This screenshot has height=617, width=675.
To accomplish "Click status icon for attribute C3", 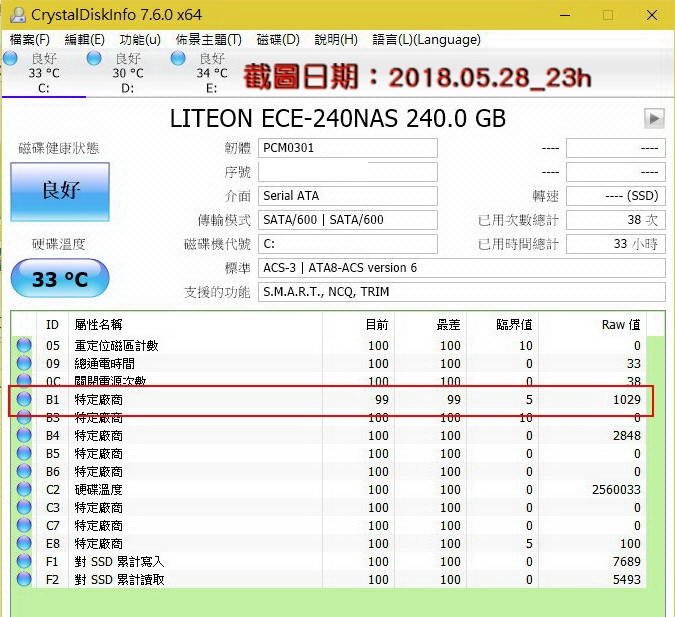I will click(24, 508).
